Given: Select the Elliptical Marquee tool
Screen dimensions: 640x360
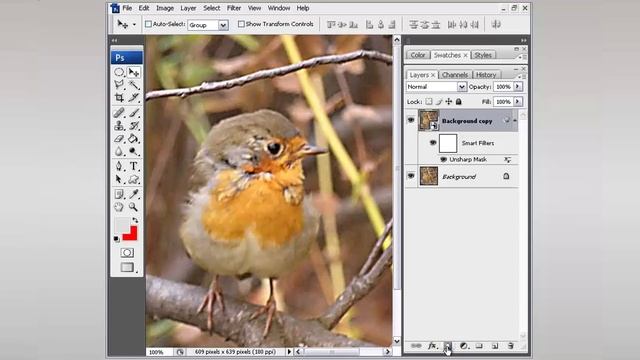Looking at the screenshot, I should coord(119,72).
